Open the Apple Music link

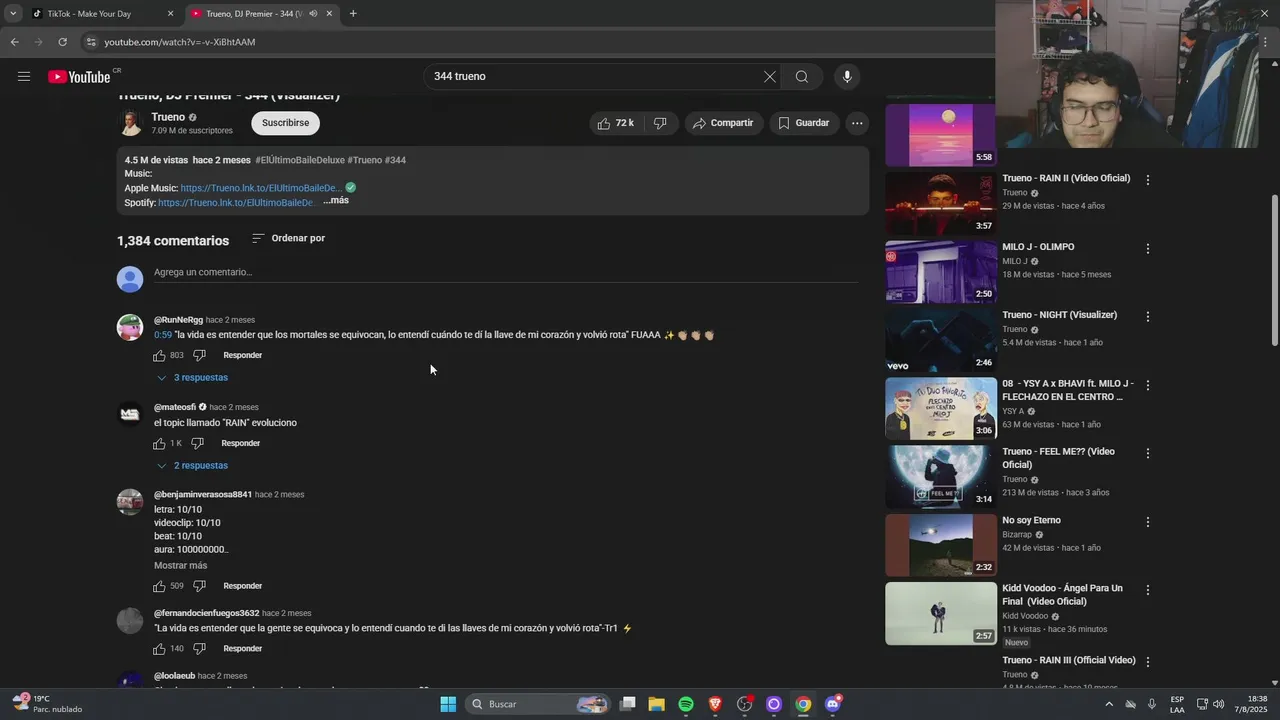[261, 188]
